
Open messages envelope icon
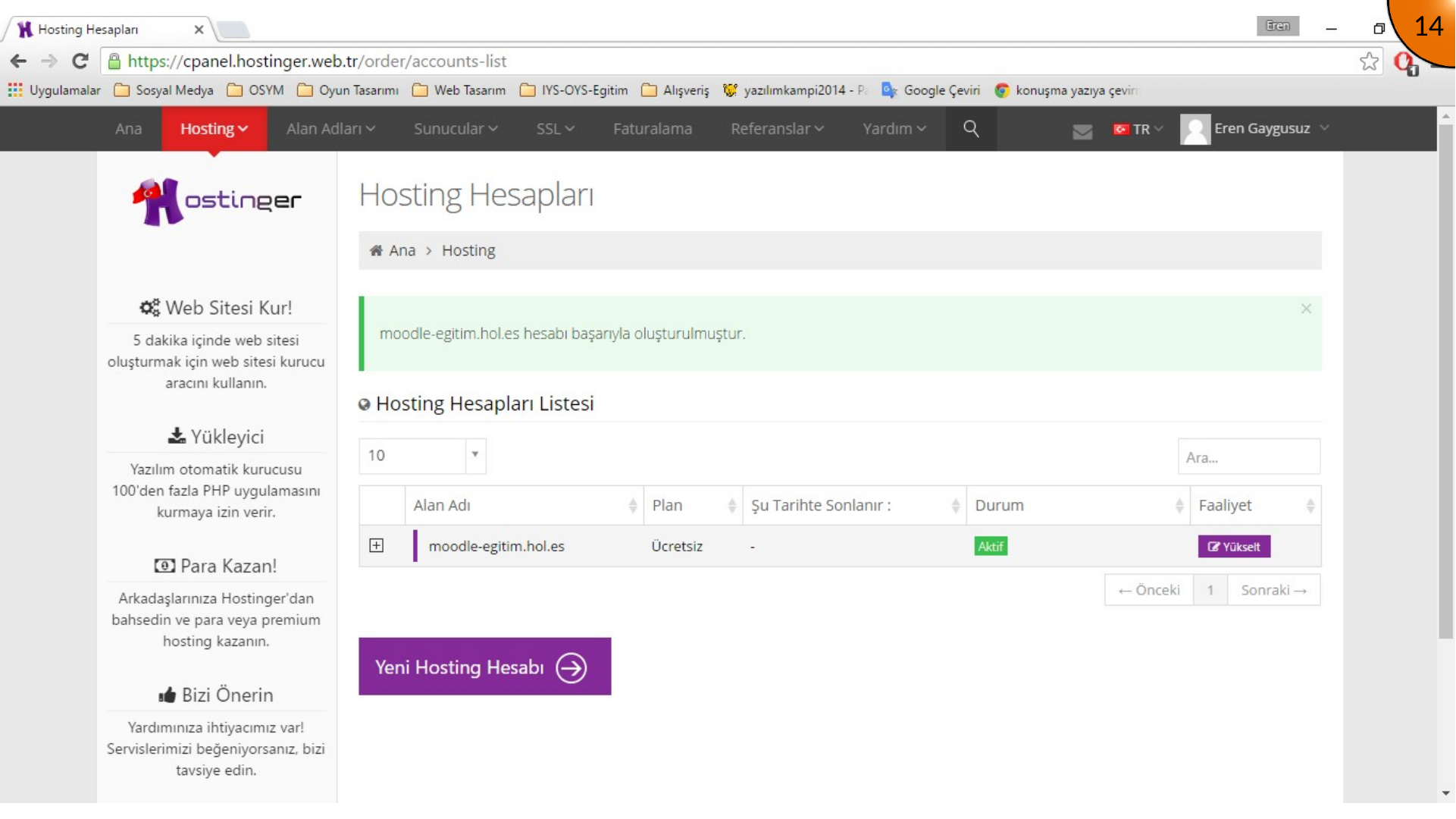point(1082,131)
